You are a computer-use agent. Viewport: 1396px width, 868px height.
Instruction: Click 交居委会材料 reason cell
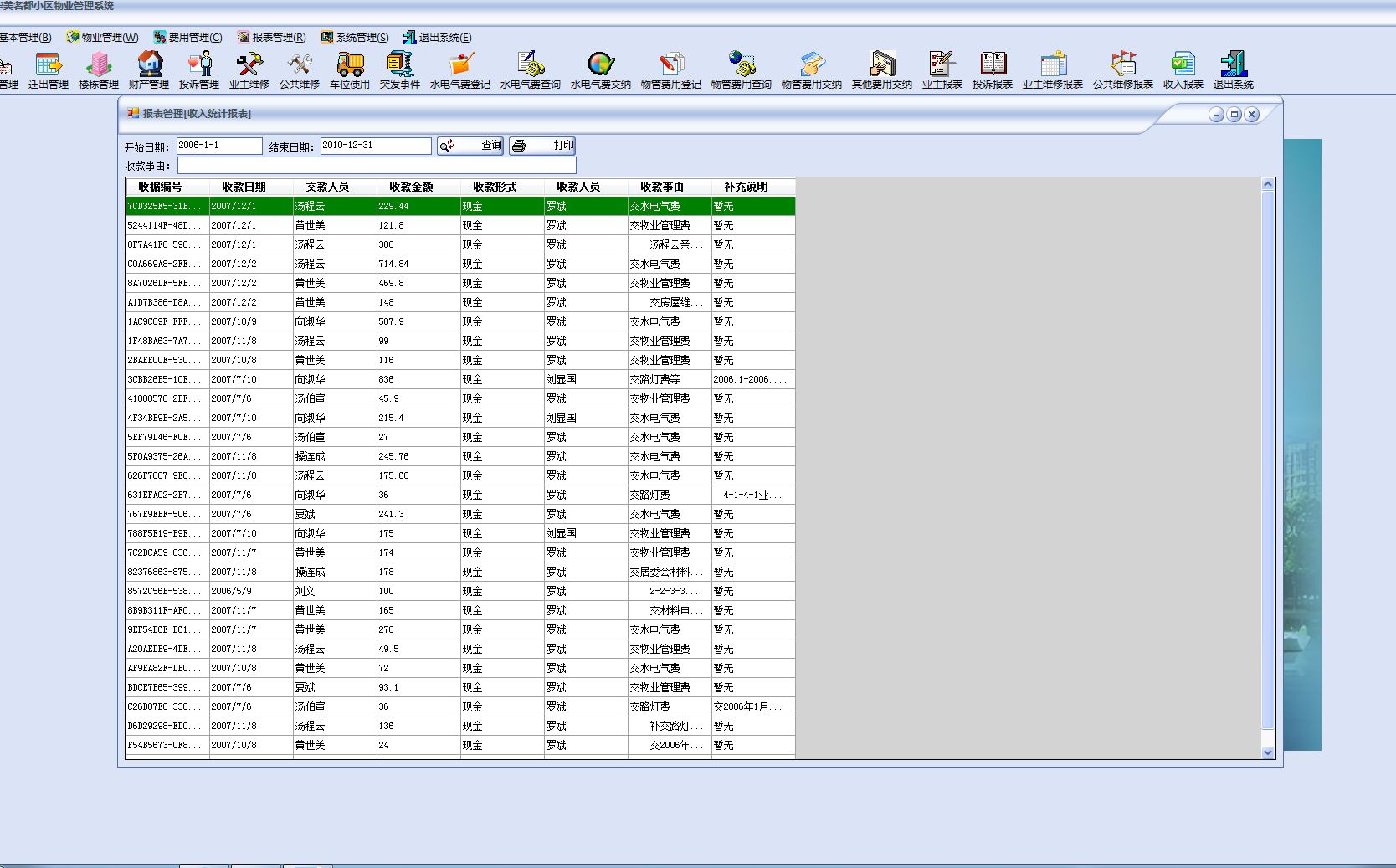(x=670, y=572)
